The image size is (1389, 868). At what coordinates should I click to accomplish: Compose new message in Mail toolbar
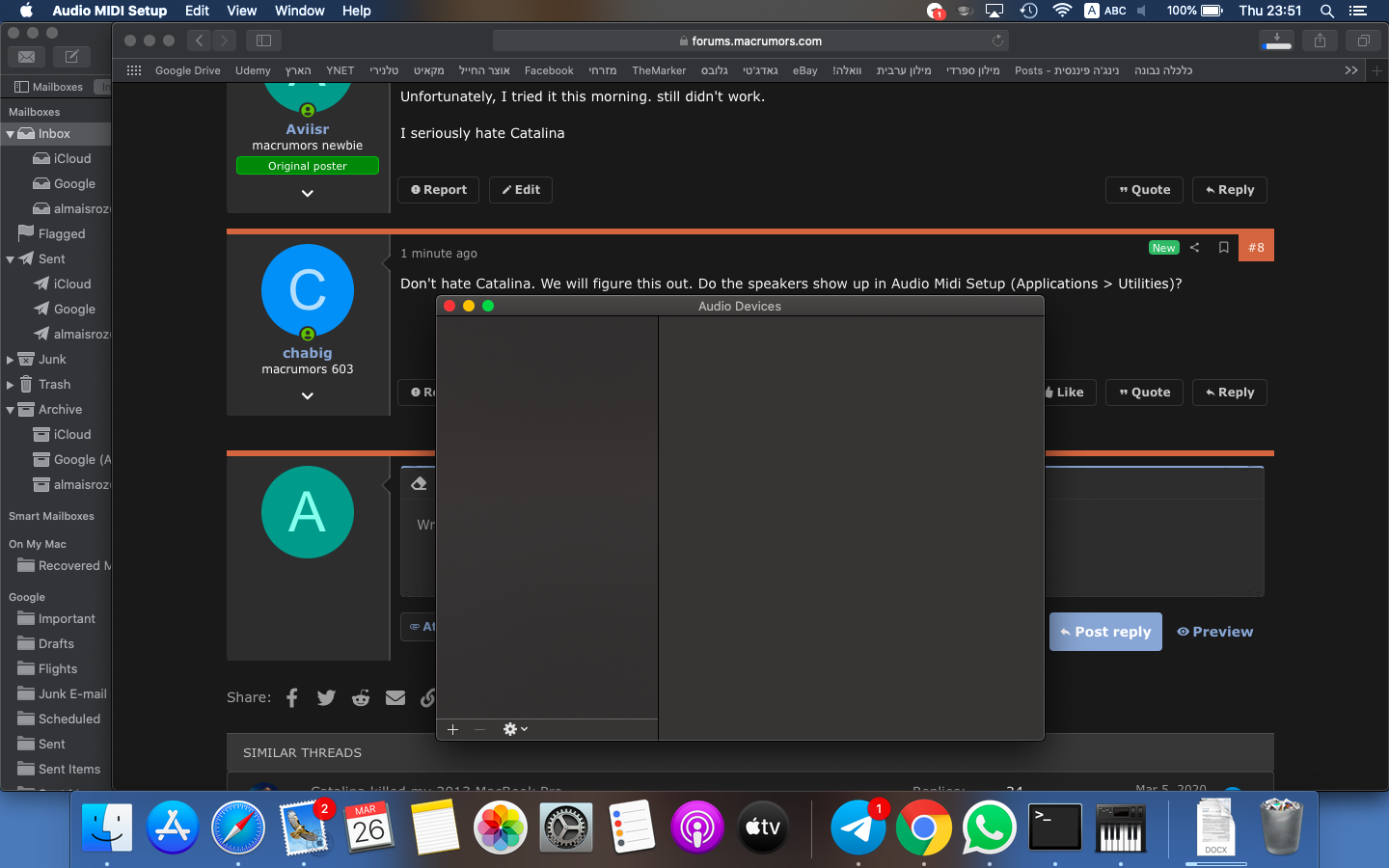click(71, 57)
